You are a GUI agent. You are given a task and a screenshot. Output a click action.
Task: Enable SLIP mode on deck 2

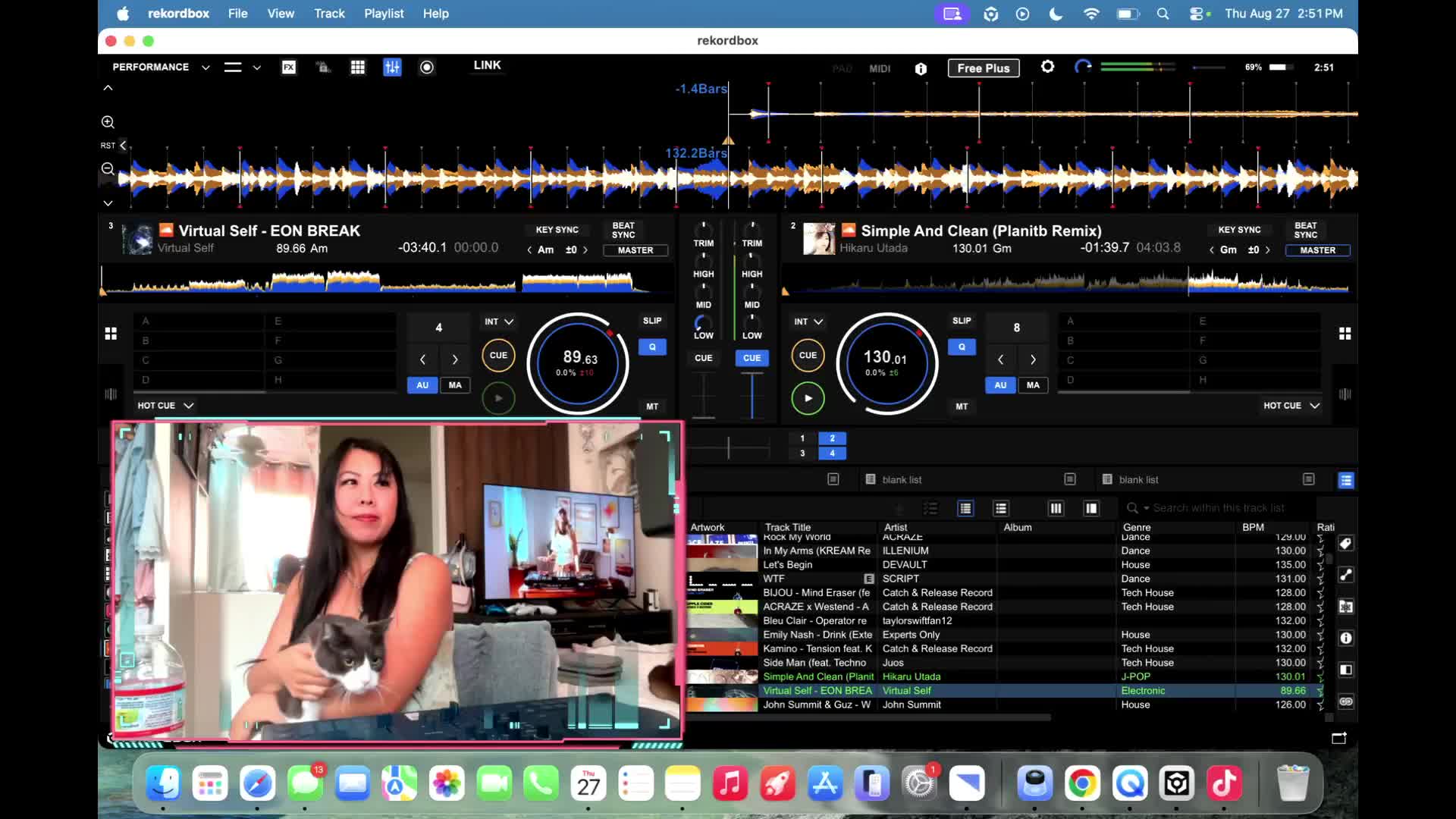pos(962,321)
